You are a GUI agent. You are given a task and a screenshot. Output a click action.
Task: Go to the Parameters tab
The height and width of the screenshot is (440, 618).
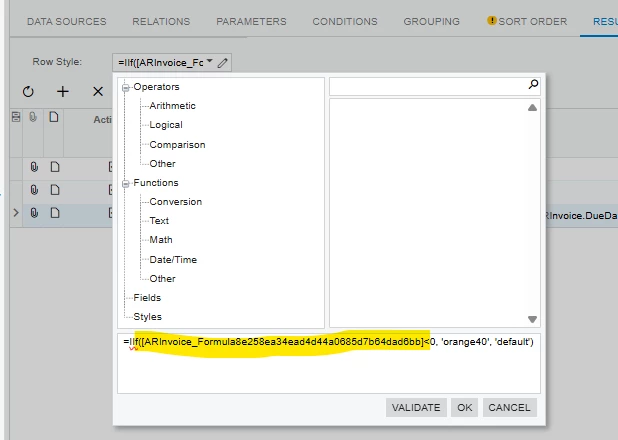click(251, 21)
